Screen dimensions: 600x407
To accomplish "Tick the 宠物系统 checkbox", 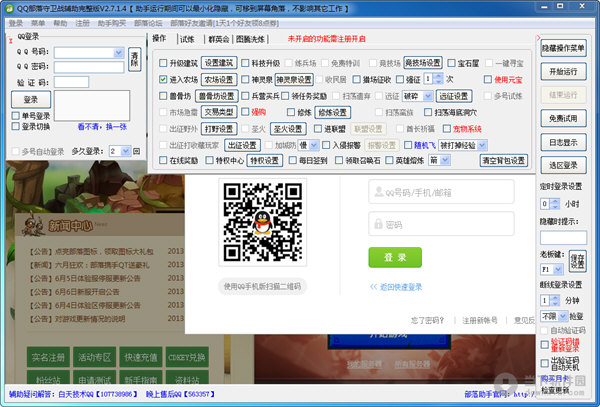I will (x=447, y=129).
